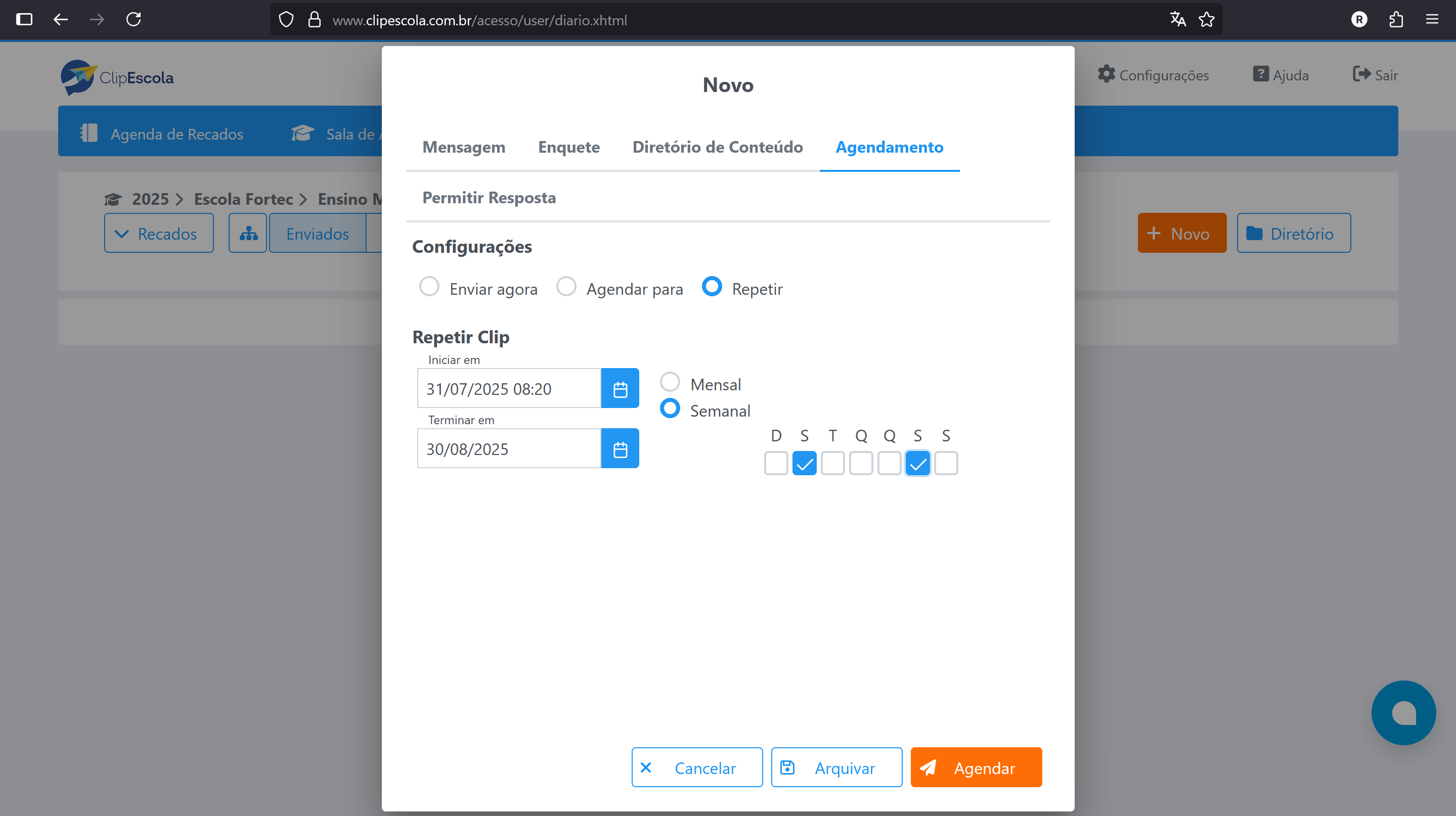Open the browser translate menu
The width and height of the screenshot is (1456, 816).
(1178, 19)
